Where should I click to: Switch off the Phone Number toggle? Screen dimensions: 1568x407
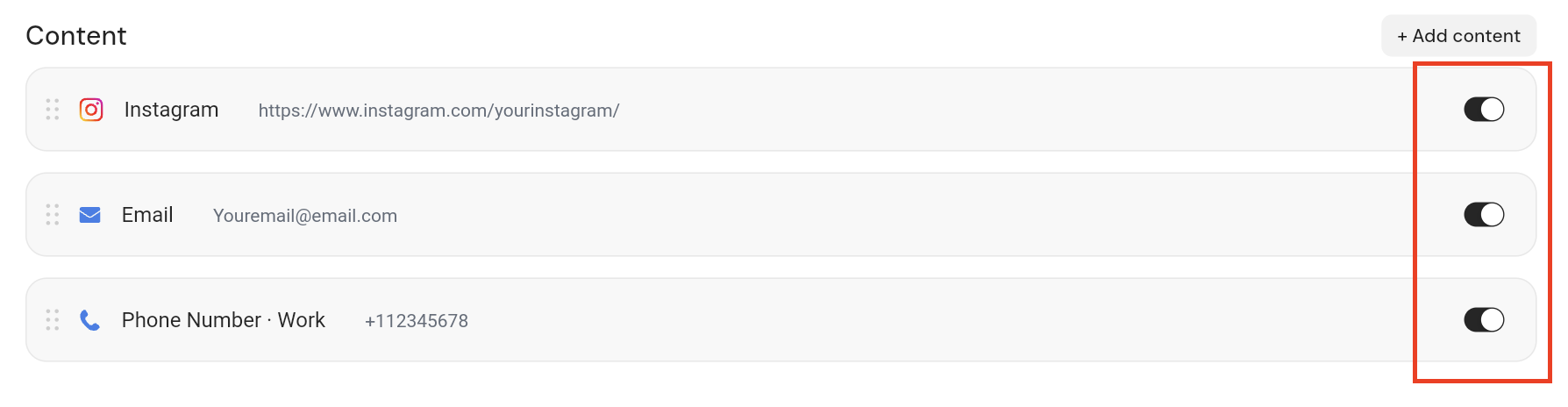[x=1484, y=320]
